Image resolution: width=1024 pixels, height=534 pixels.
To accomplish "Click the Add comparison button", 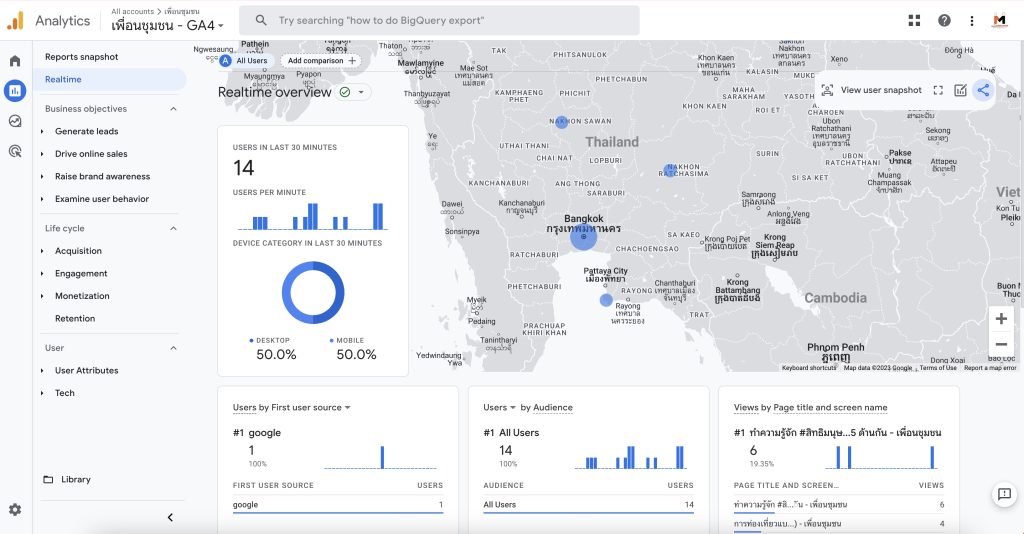I will coord(321,61).
